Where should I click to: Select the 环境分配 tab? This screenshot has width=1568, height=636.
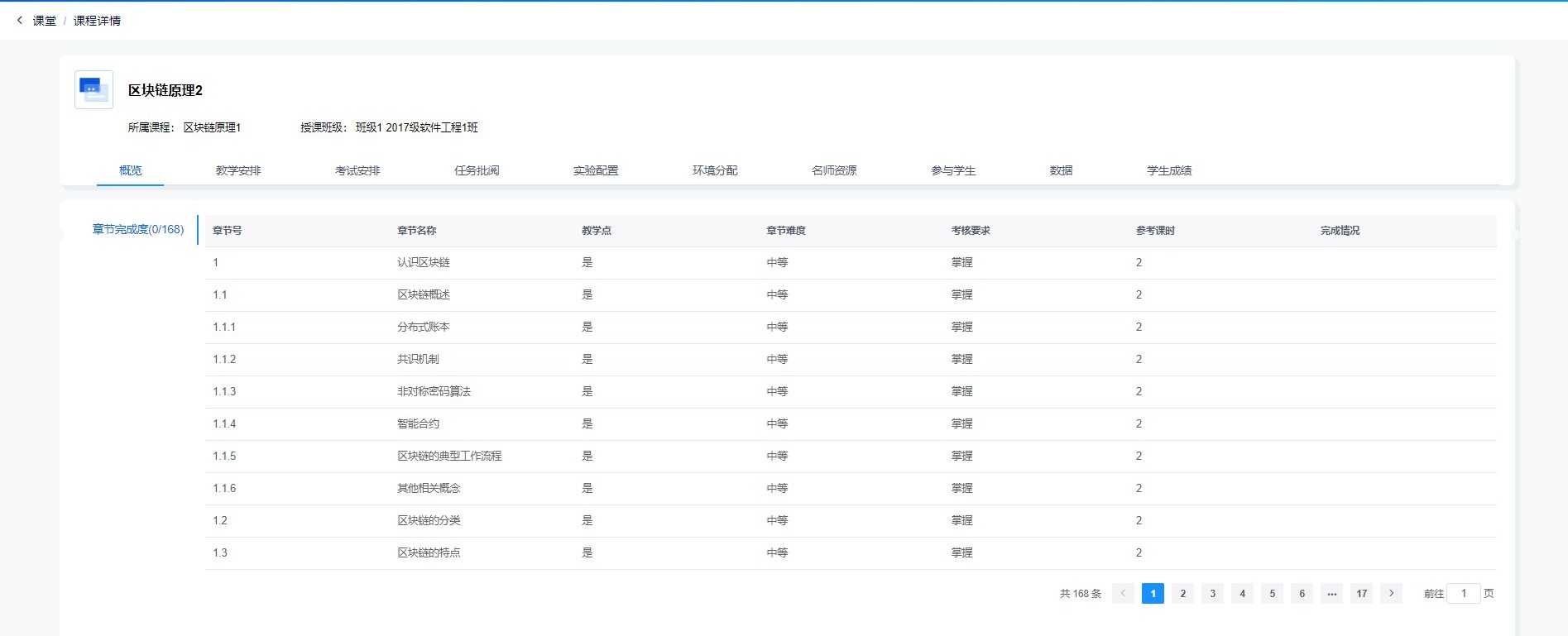[x=715, y=170]
